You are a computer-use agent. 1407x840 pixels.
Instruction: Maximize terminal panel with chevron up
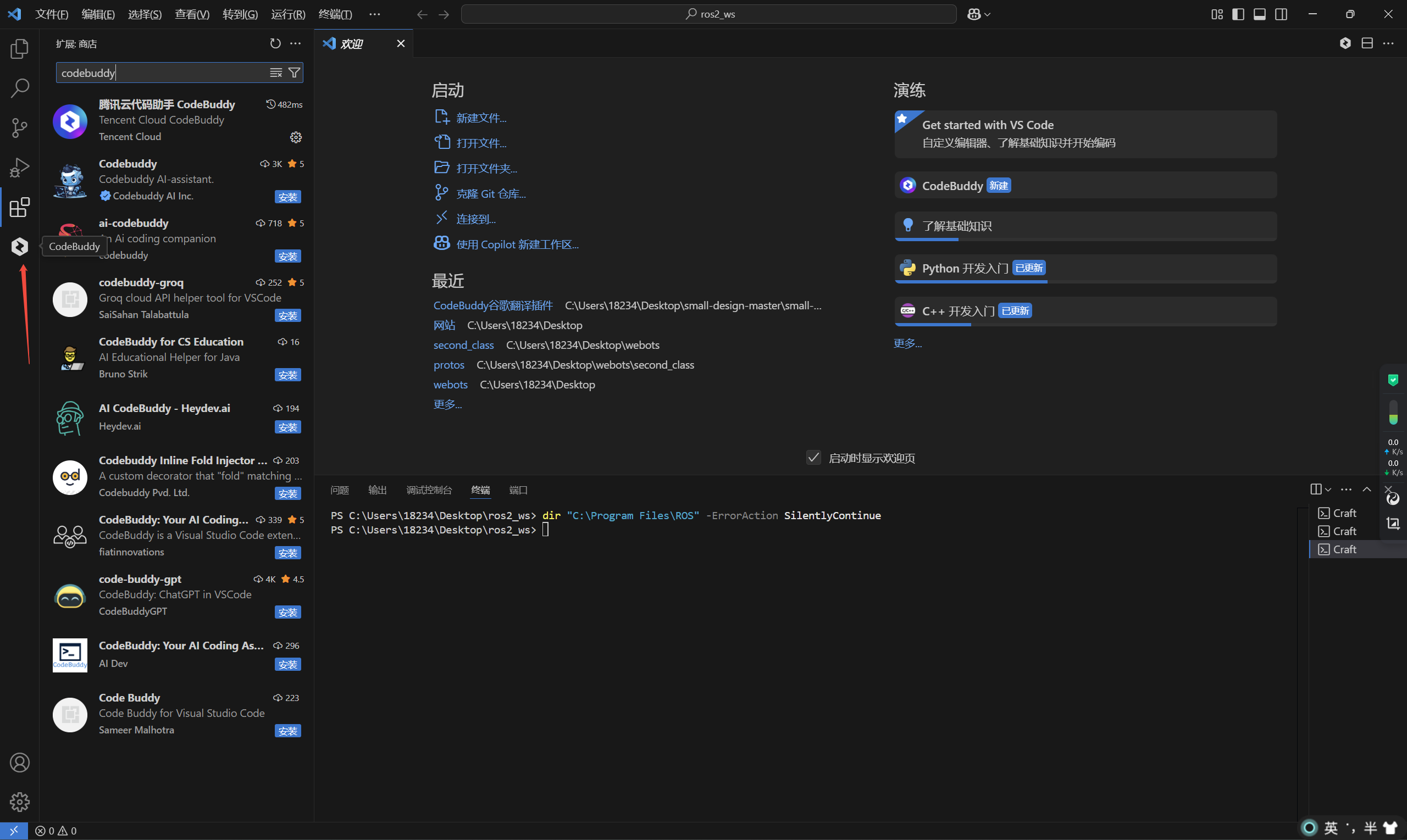1367,489
